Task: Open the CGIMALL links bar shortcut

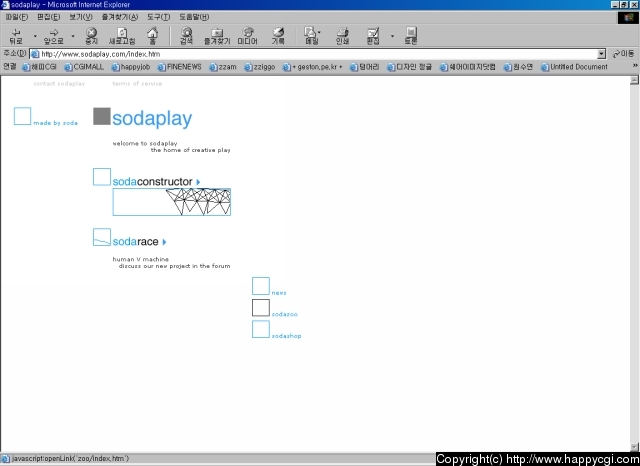Action: pyautogui.click(x=84, y=67)
